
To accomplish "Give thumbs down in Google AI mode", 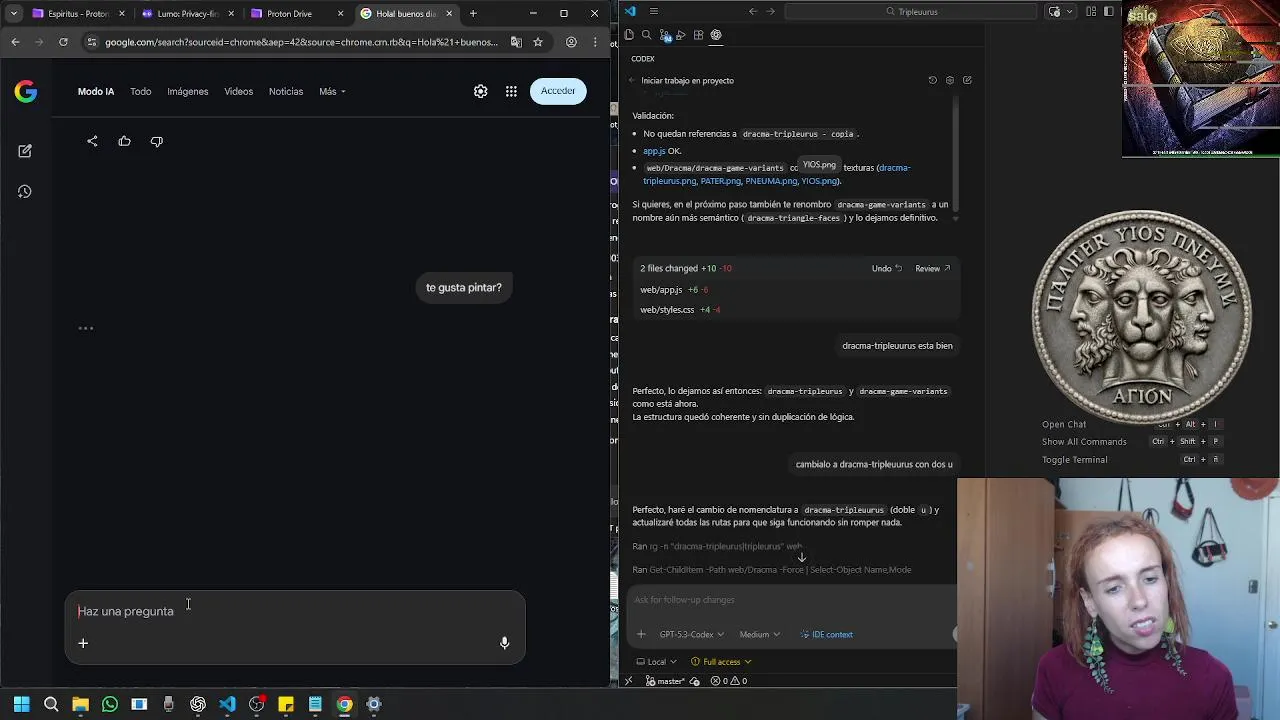I will pos(156,141).
